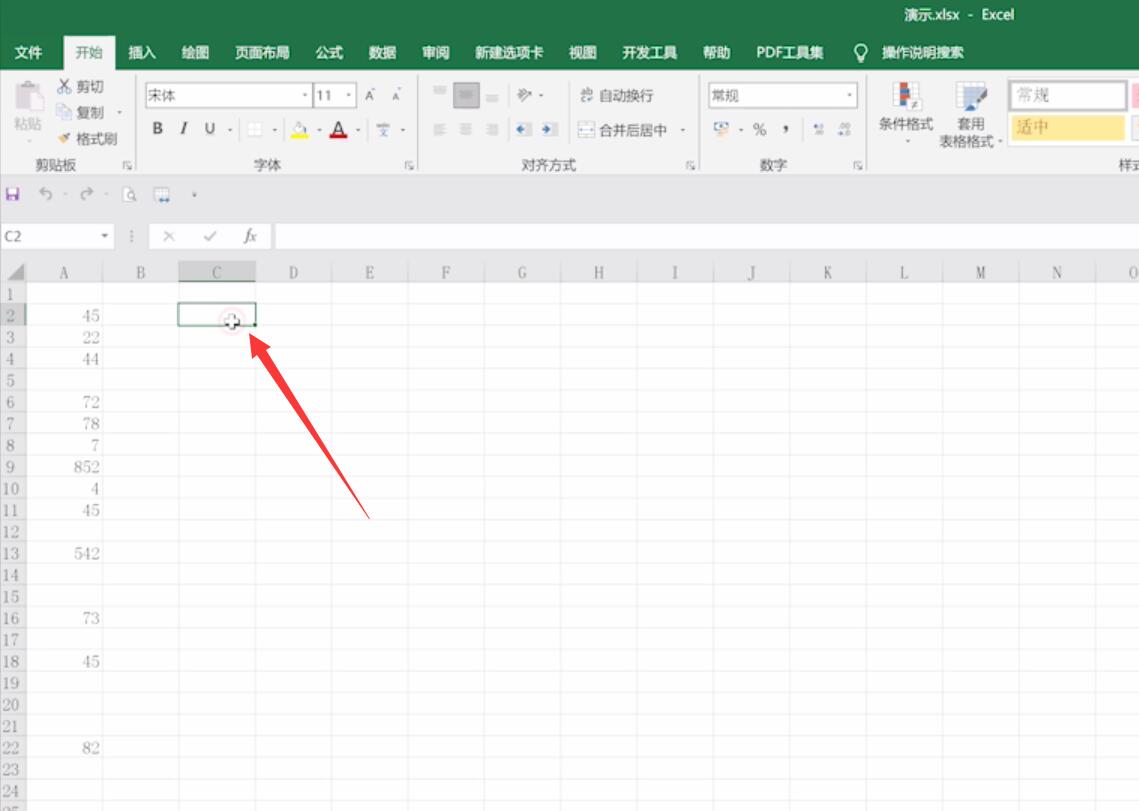
Task: Click the increase indent icon
Action: pos(549,129)
